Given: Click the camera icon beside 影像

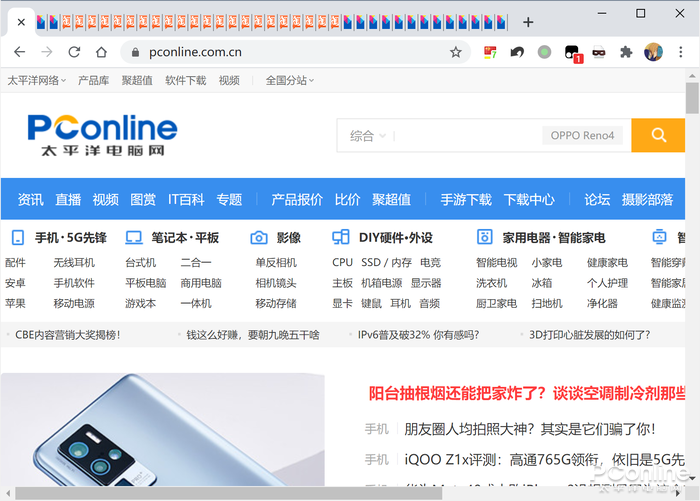Looking at the screenshot, I should coord(259,238).
